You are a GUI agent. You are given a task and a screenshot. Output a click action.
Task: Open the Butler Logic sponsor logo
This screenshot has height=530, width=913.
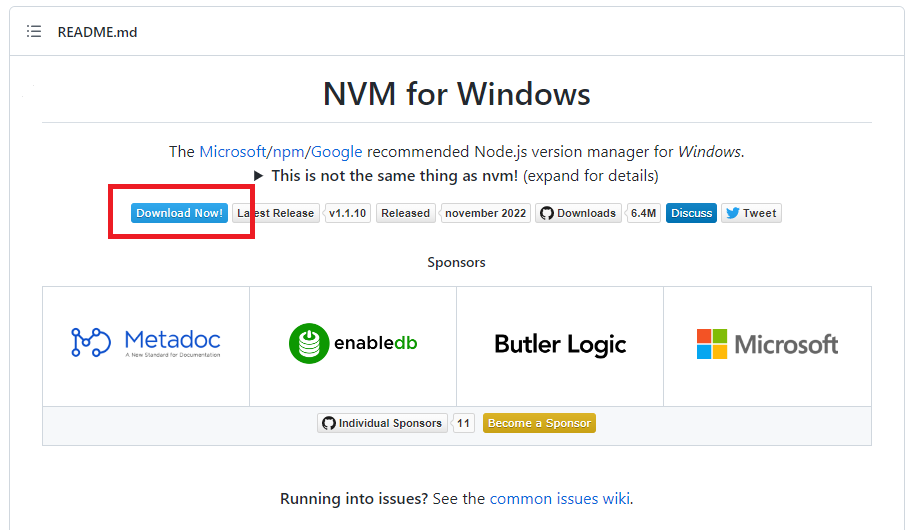click(x=560, y=344)
